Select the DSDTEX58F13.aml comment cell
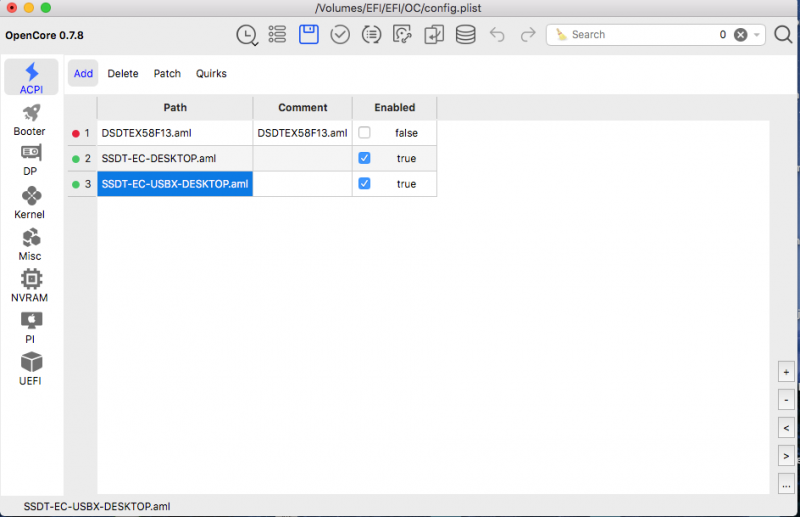Image resolution: width=800 pixels, height=517 pixels. coord(303,133)
